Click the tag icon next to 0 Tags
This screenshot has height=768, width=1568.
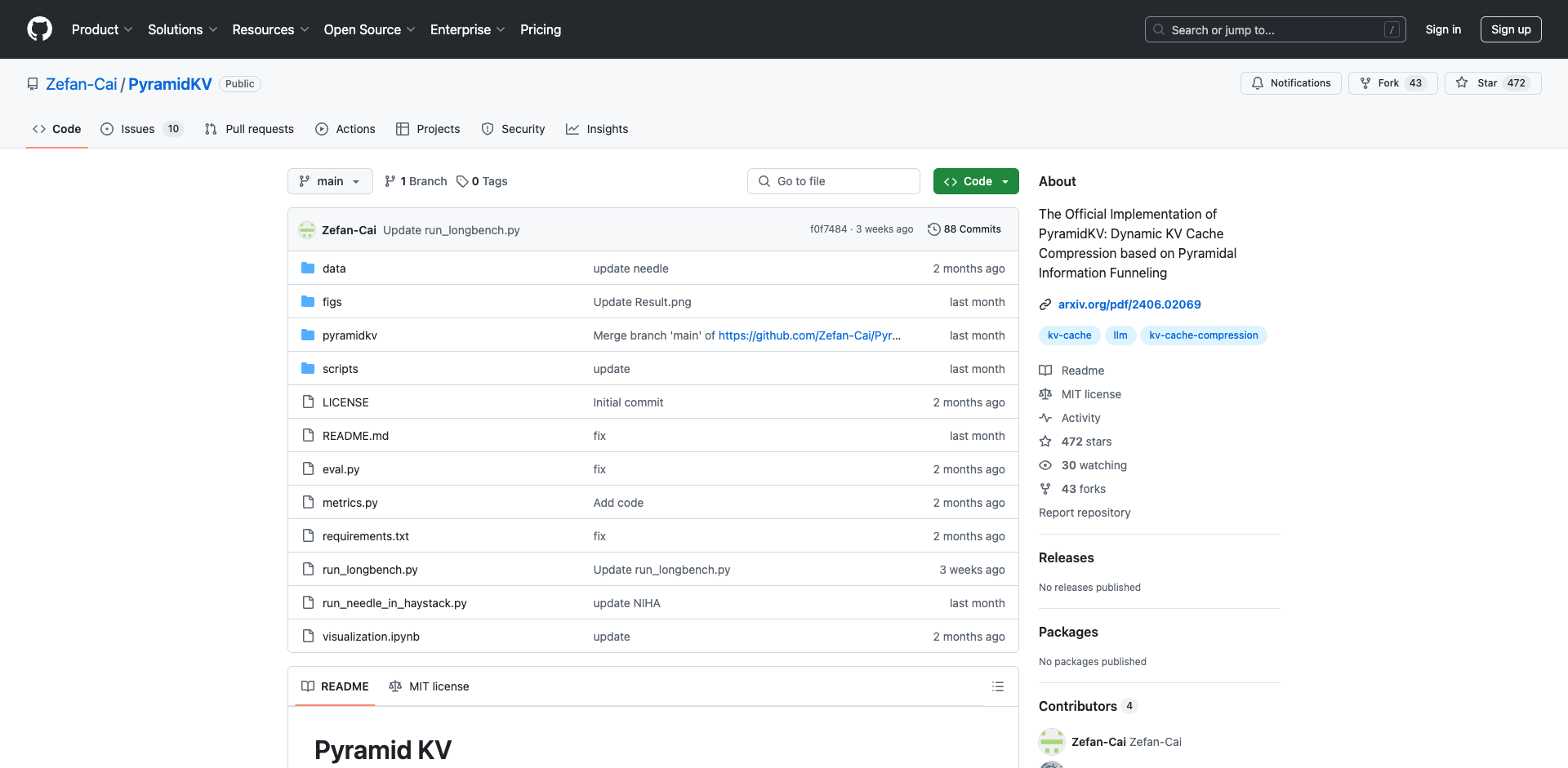coord(462,181)
